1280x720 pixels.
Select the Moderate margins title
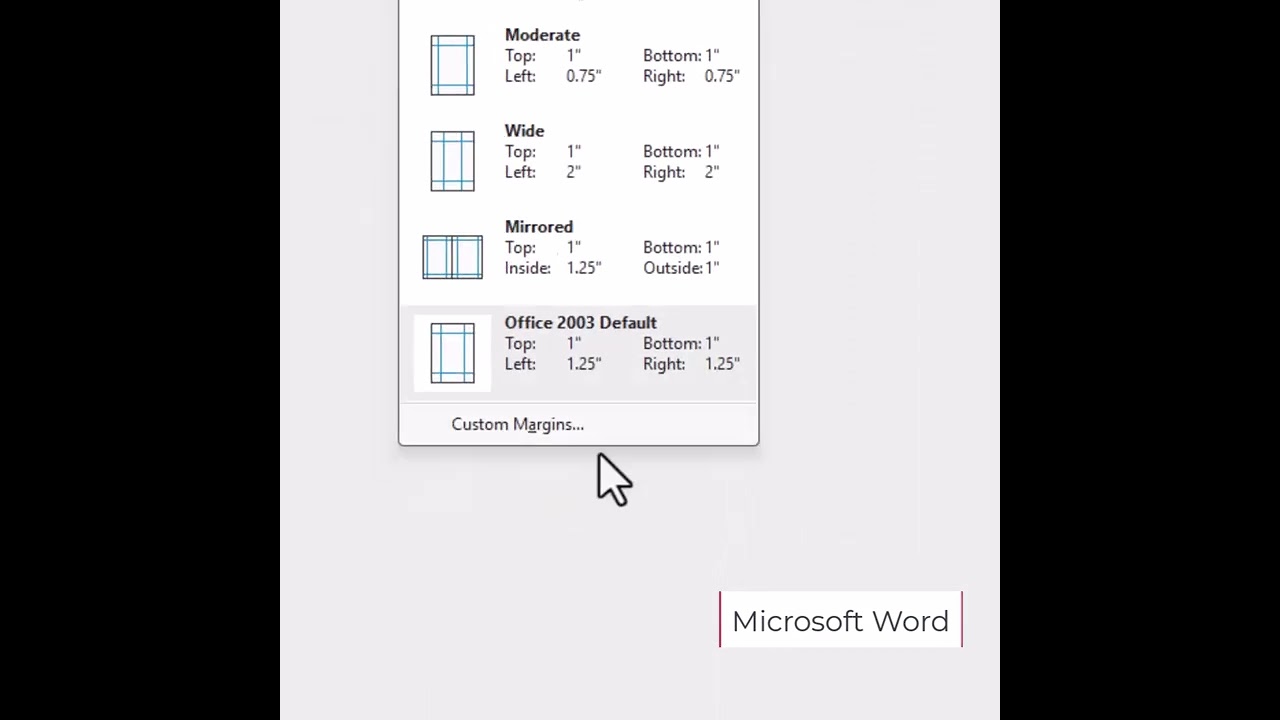(542, 35)
